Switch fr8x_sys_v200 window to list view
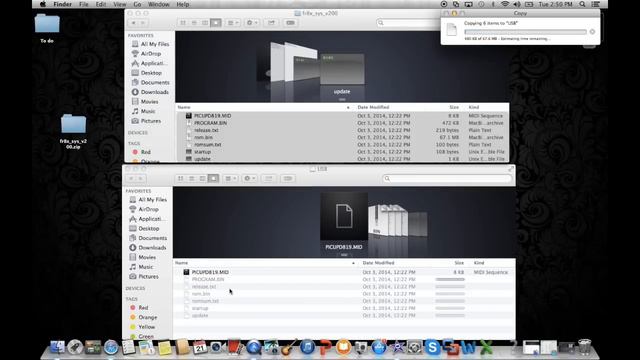Viewport: 640px width, 360px height. click(x=194, y=23)
